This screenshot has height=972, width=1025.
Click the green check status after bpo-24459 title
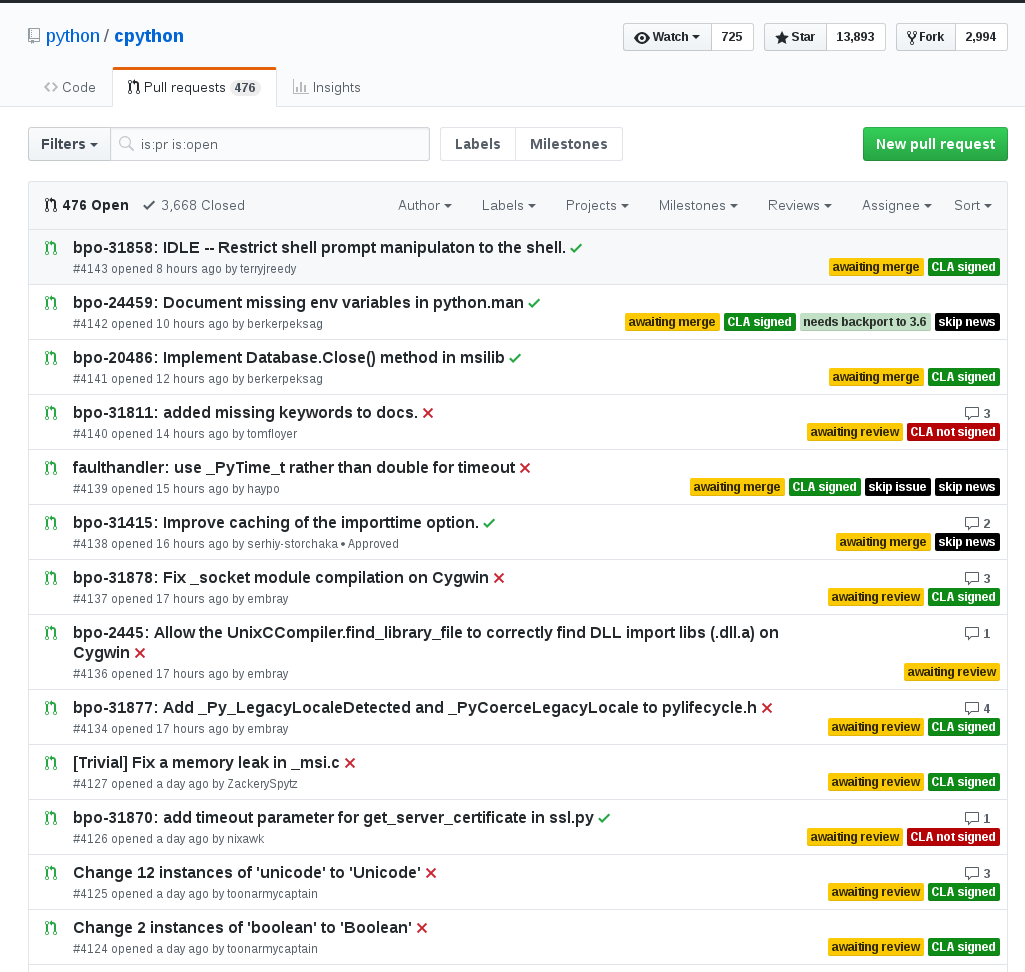coord(534,303)
